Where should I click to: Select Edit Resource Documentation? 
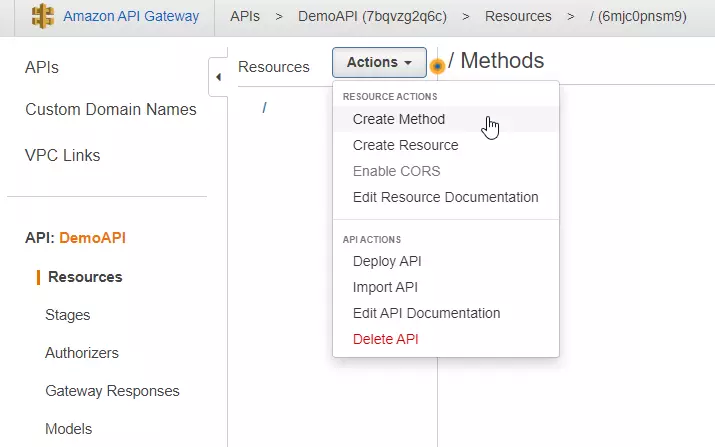coord(446,197)
